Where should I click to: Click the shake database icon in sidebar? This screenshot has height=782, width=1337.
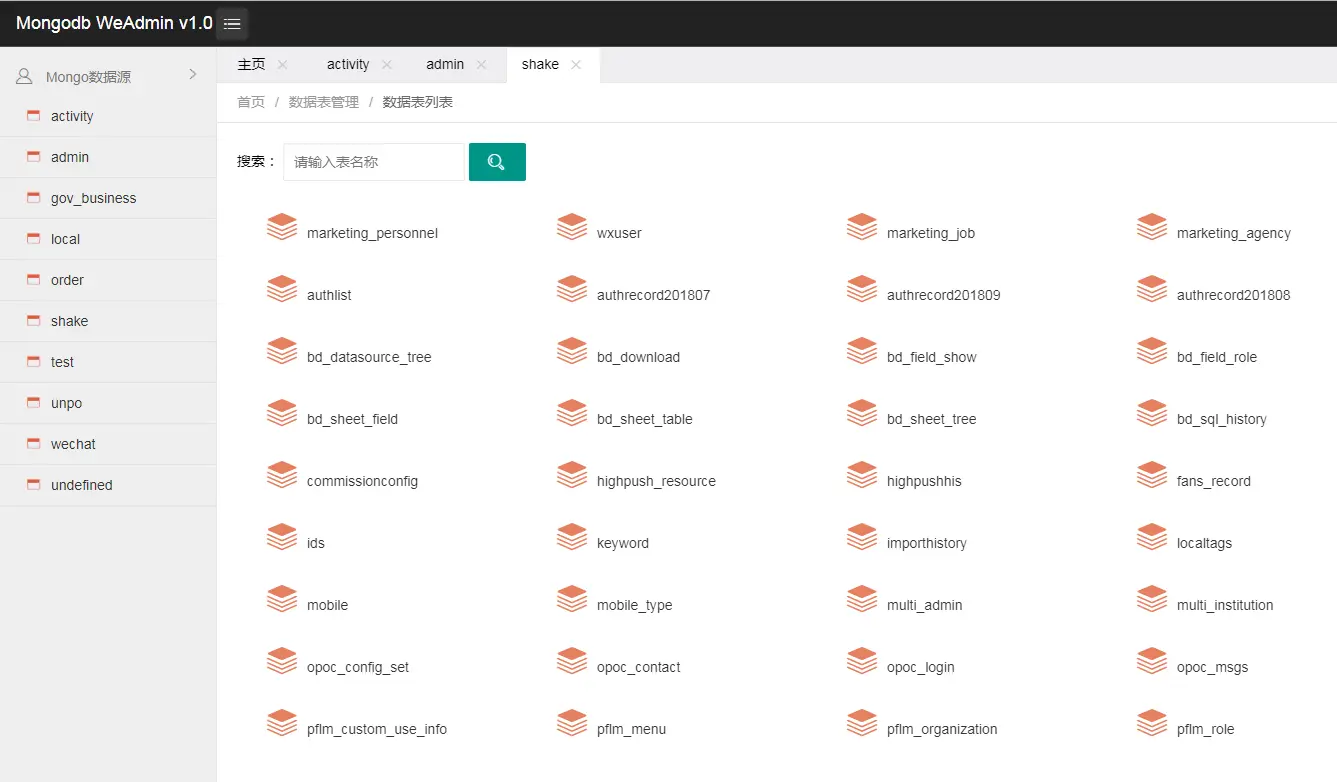tap(33, 320)
